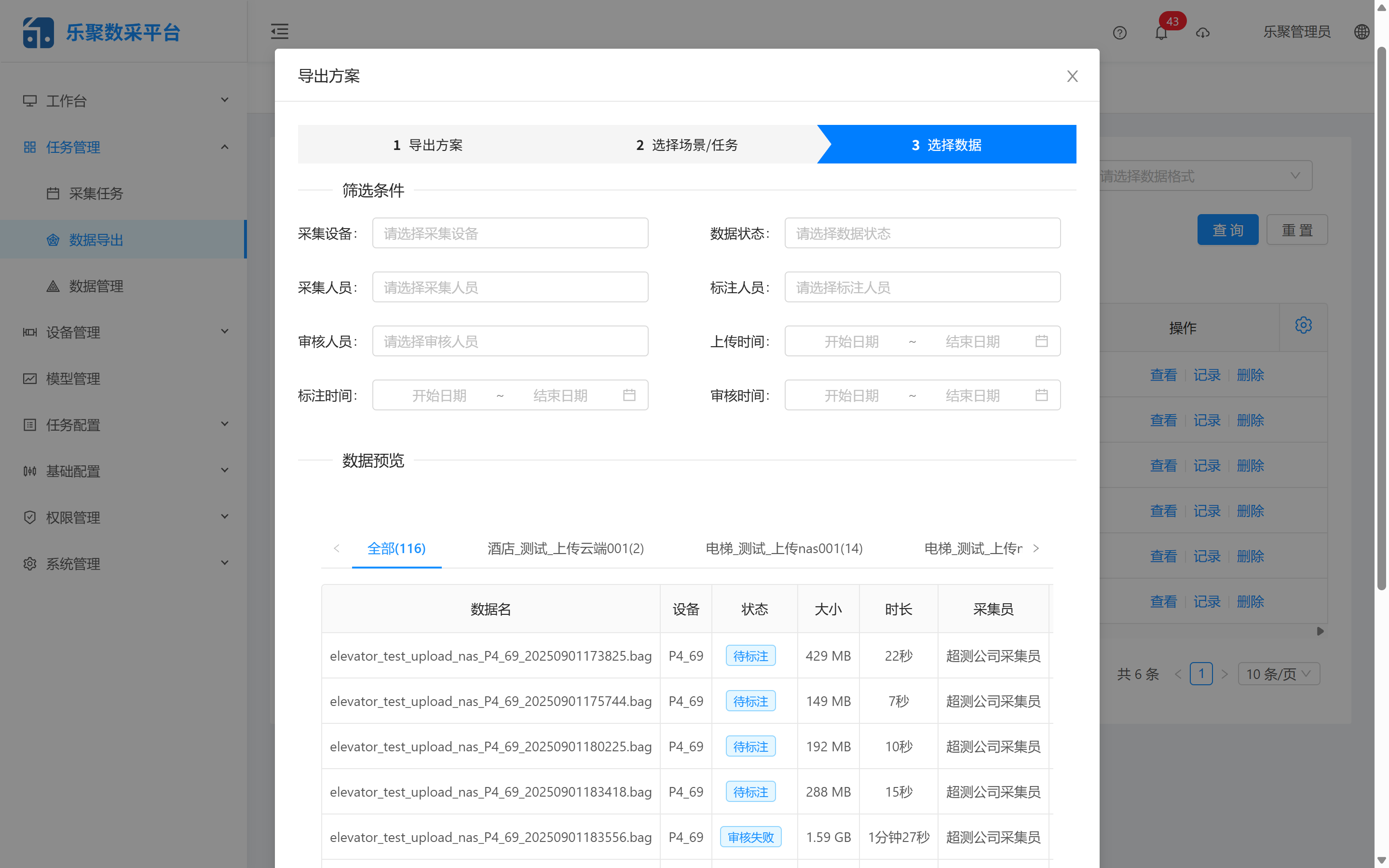Click the help question mark icon
1389x868 pixels.
(x=1120, y=33)
